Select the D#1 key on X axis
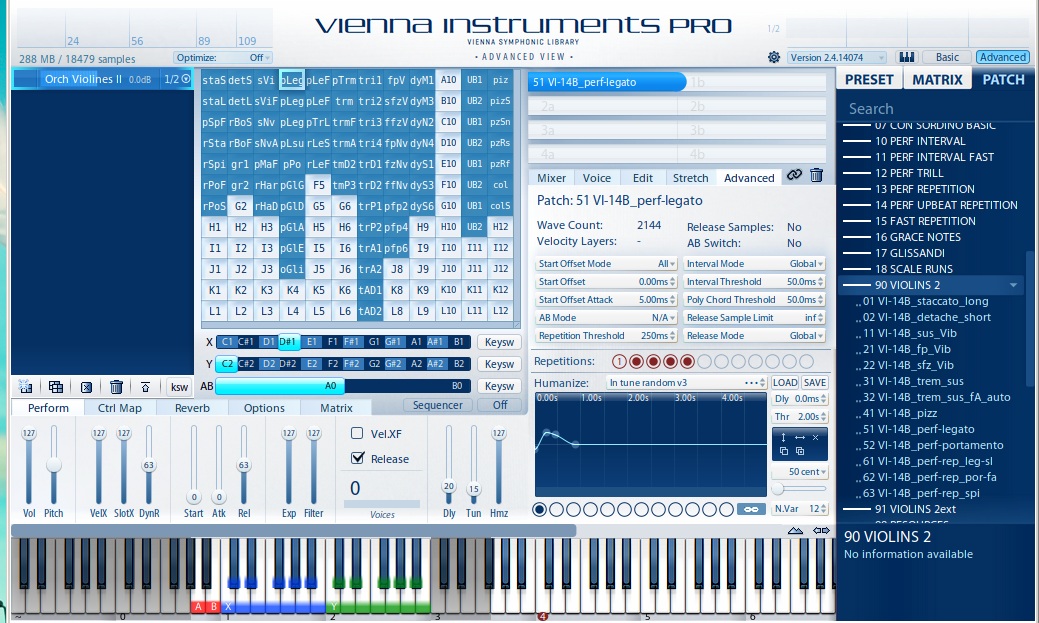Image resolution: width=1039 pixels, height=623 pixels. pyautogui.click(x=288, y=342)
